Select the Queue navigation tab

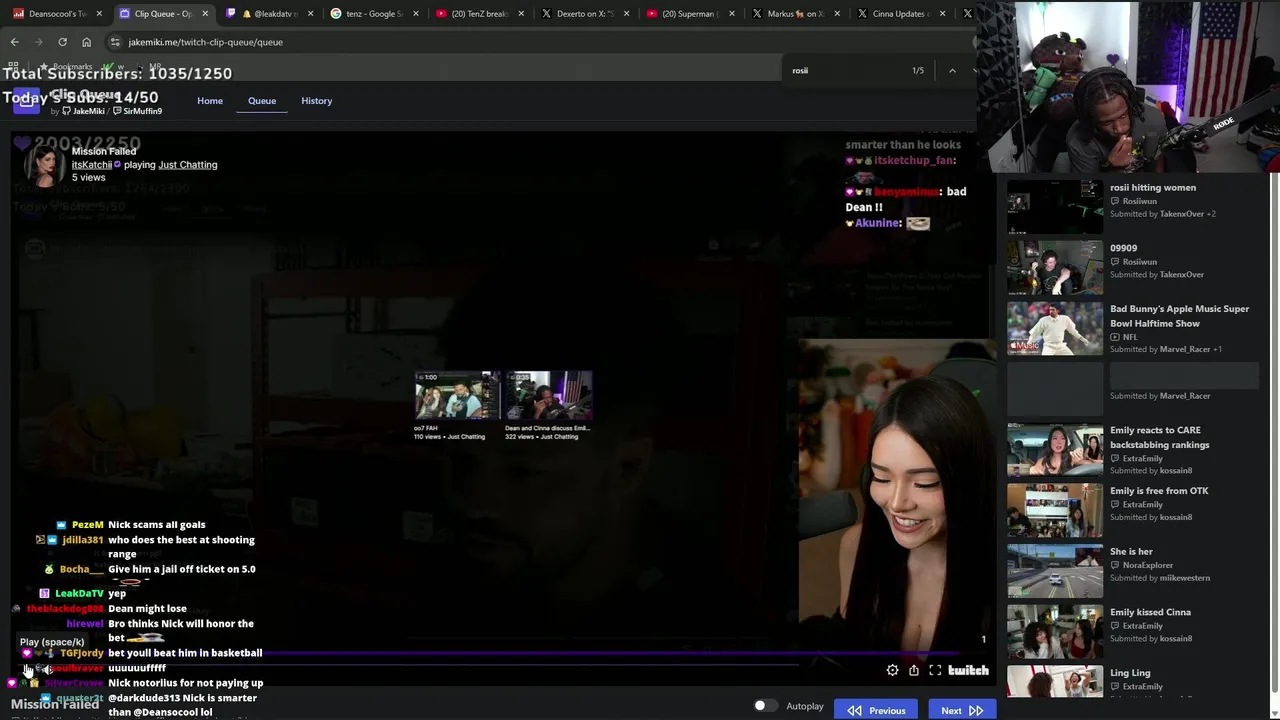click(262, 101)
